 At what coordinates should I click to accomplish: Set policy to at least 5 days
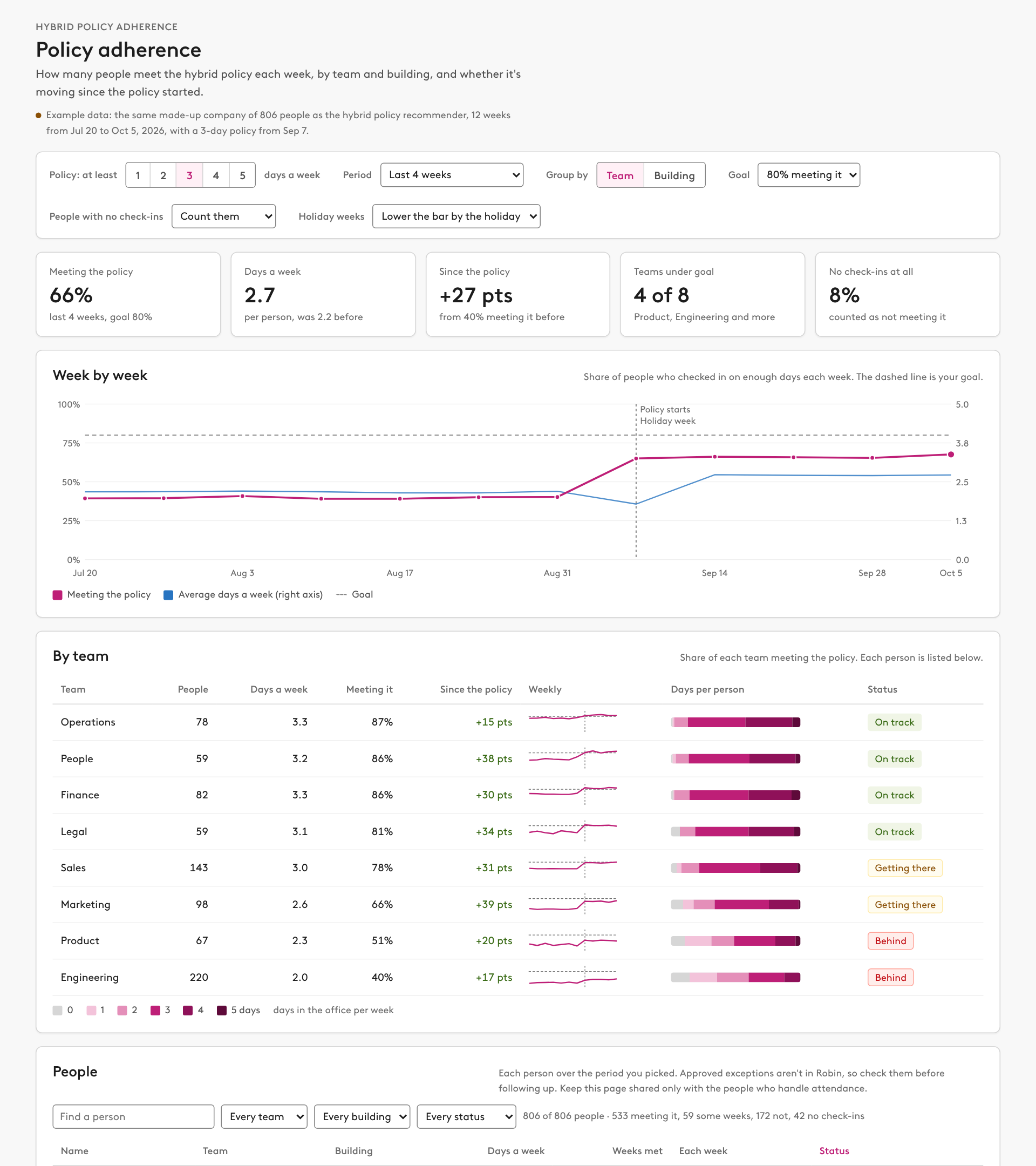coord(242,175)
